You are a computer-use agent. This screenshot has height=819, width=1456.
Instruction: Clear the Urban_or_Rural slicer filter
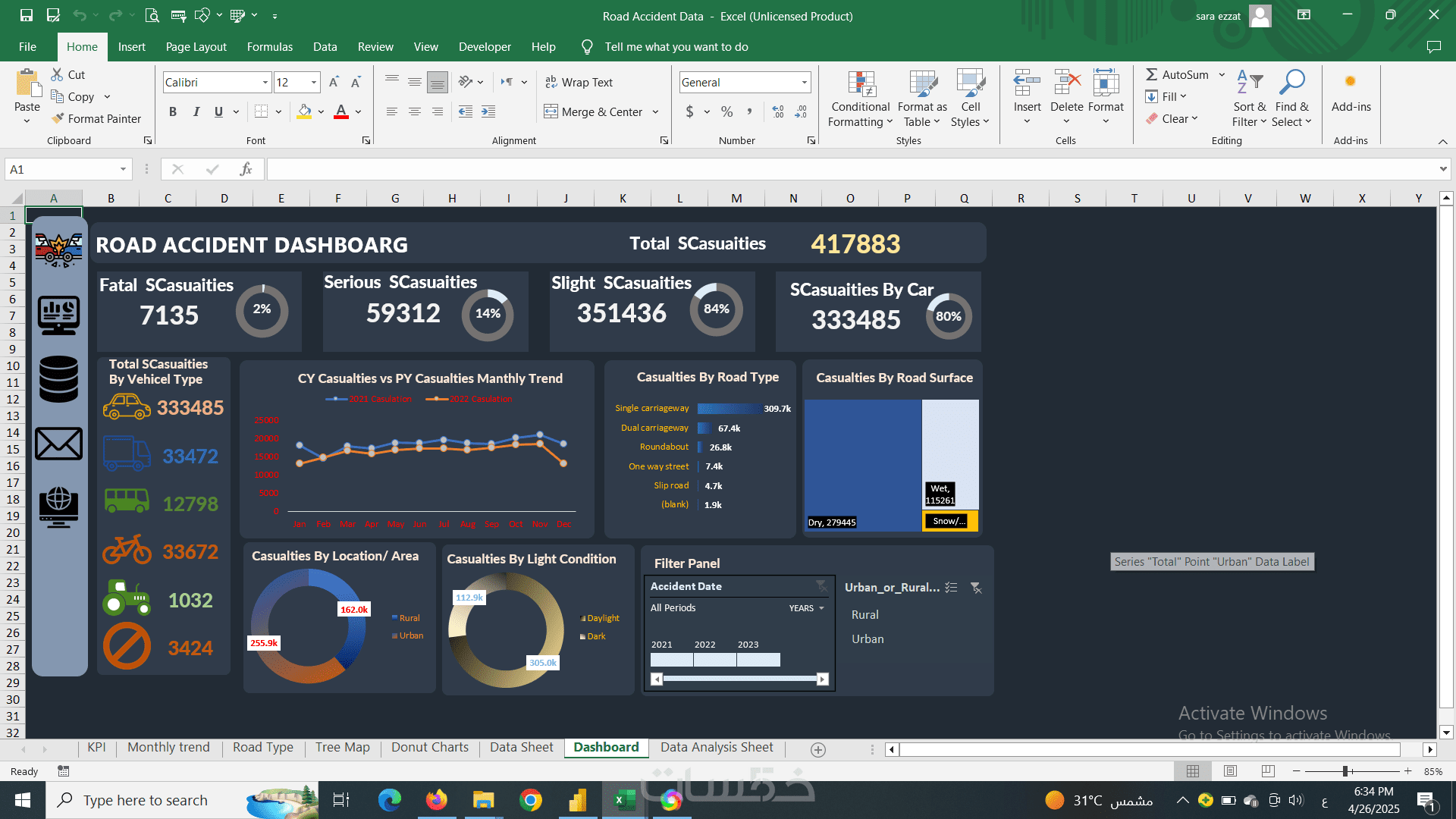pos(976,588)
